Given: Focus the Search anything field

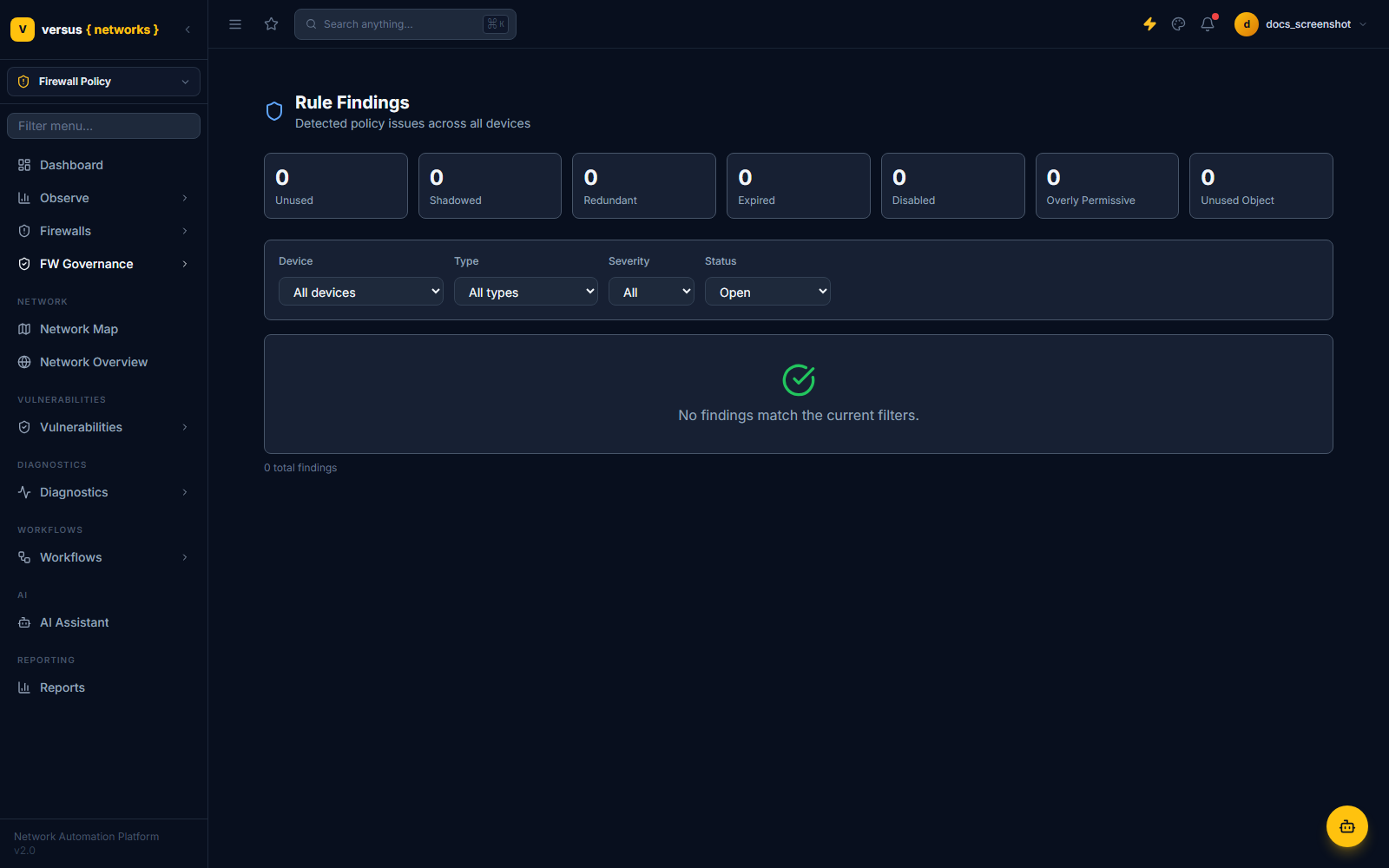Looking at the screenshot, I should click(x=405, y=24).
